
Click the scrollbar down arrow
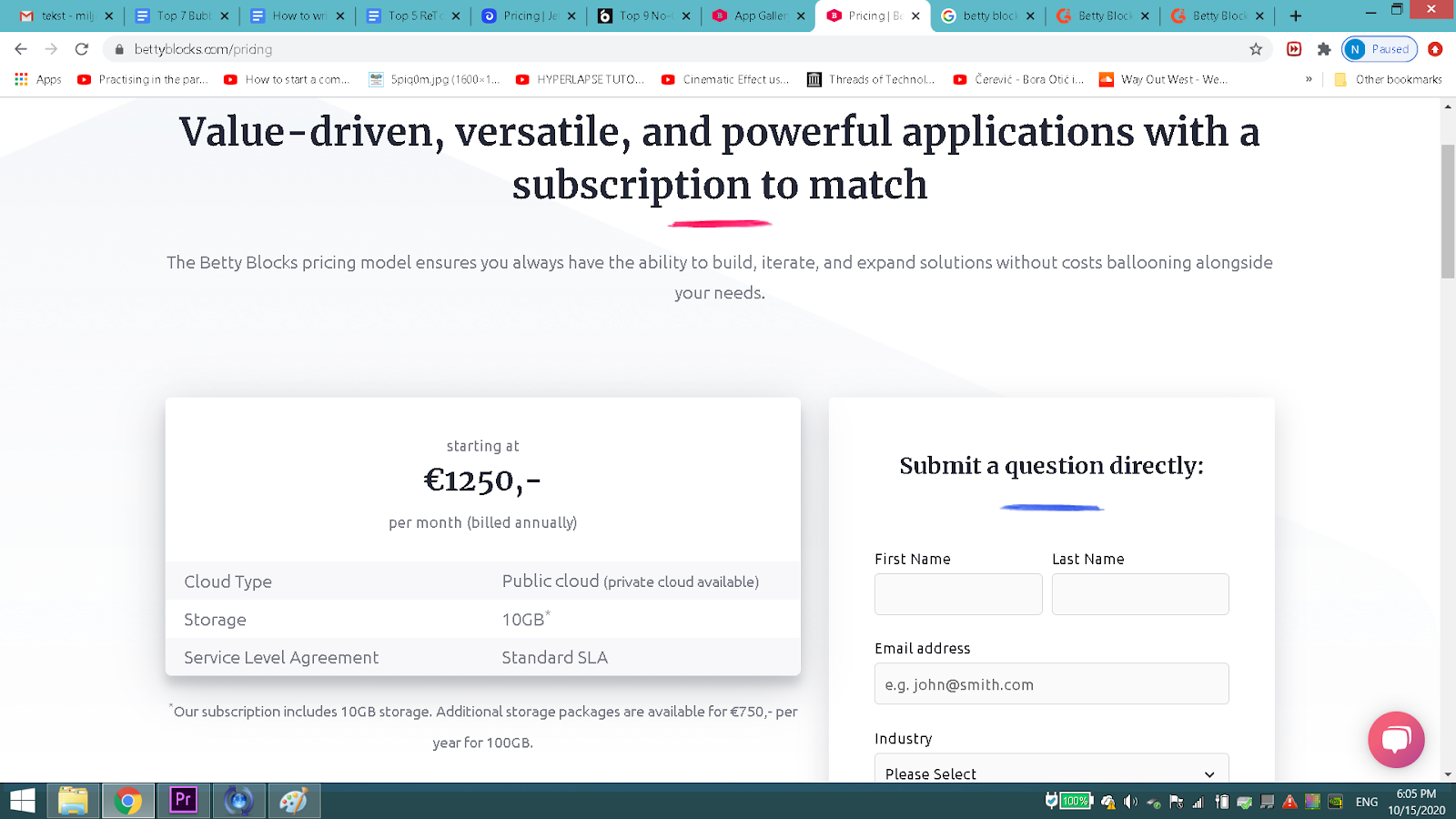pyautogui.click(x=1448, y=775)
